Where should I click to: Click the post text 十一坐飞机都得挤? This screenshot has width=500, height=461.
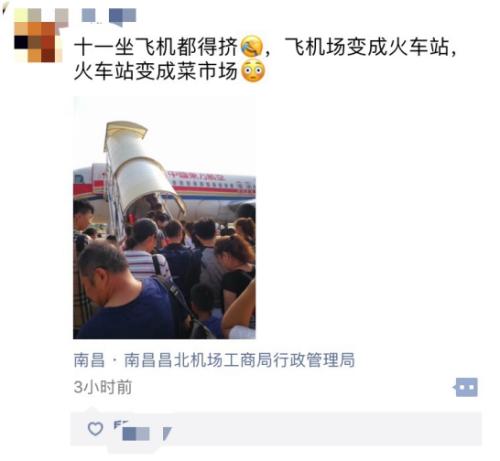click(156, 46)
